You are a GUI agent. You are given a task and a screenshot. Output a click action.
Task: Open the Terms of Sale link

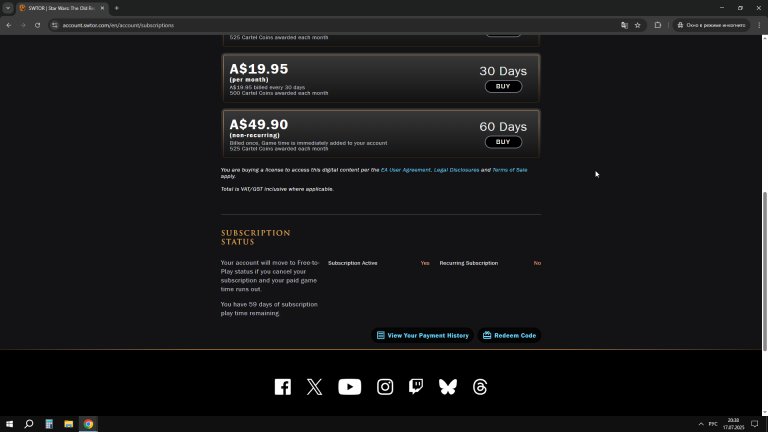coord(509,170)
